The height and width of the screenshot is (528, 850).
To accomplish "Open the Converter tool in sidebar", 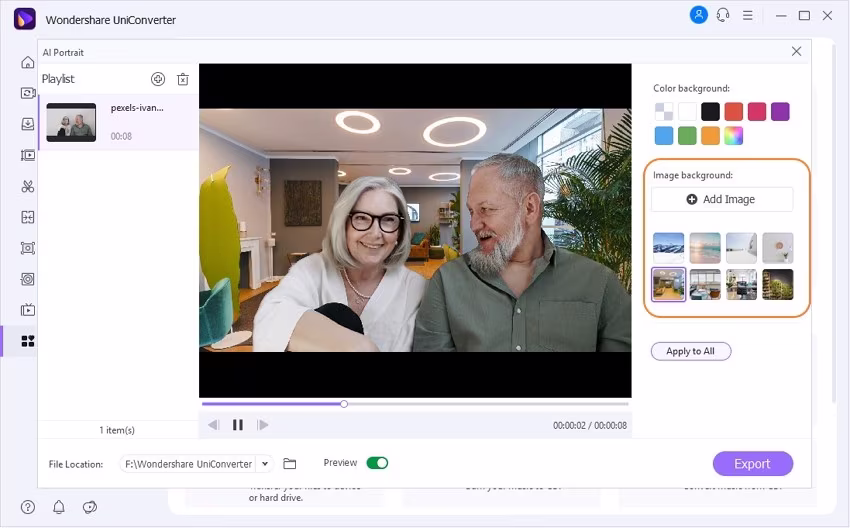I will click(28, 93).
